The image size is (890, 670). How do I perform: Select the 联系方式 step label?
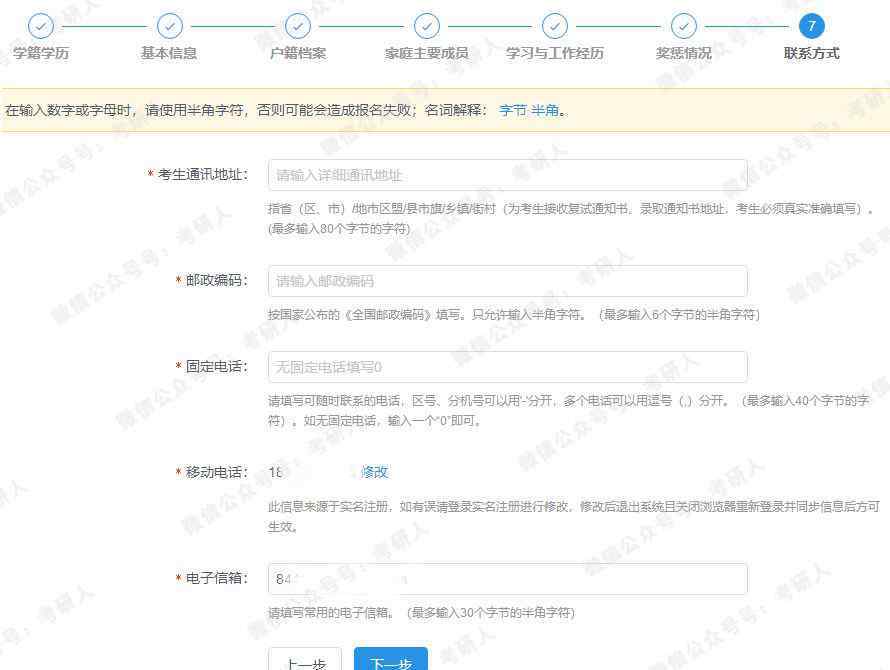click(812, 53)
